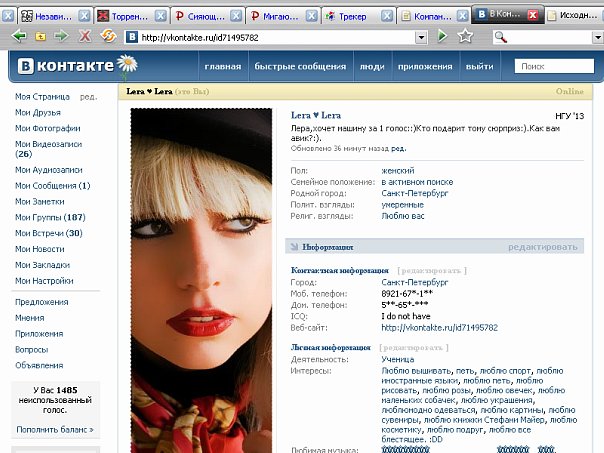
Task: Click Пополнить баланс link
Action: [54, 429]
